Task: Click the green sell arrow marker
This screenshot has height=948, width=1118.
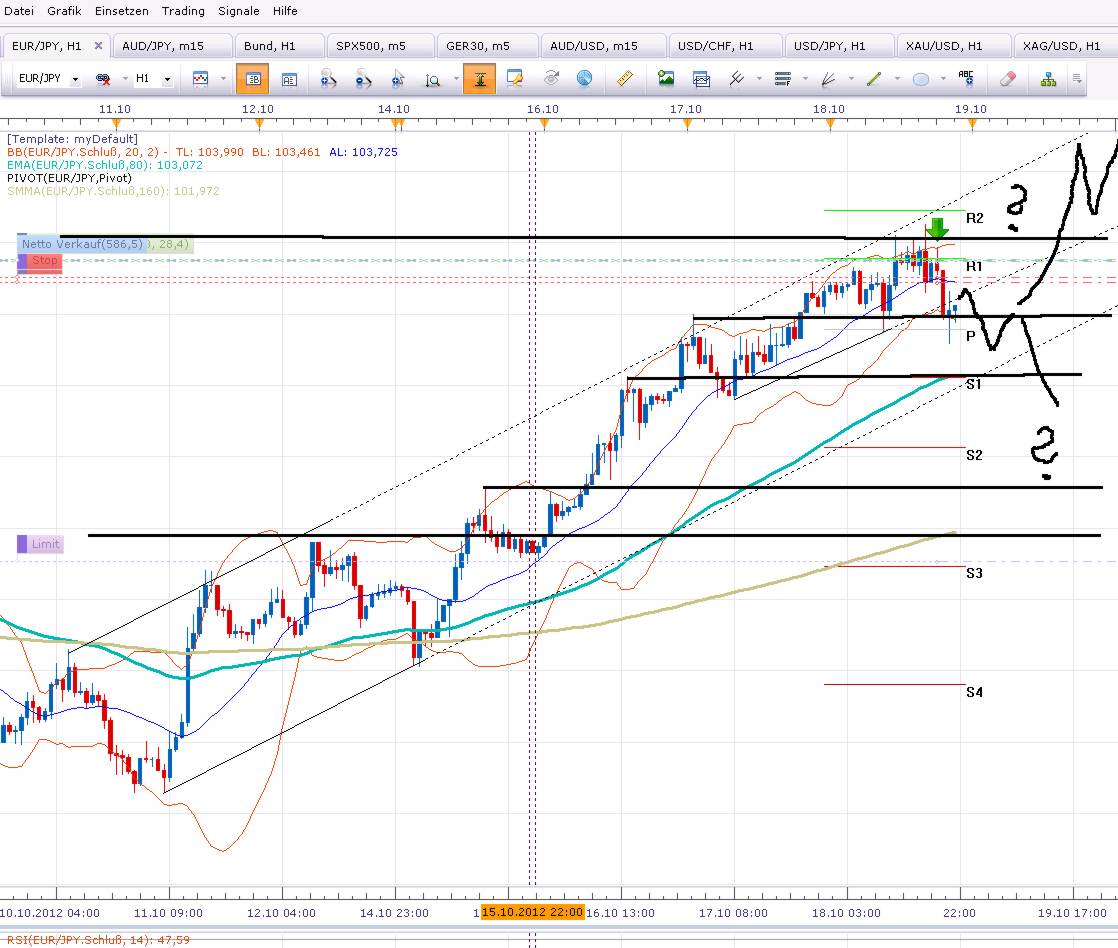Action: click(x=938, y=228)
